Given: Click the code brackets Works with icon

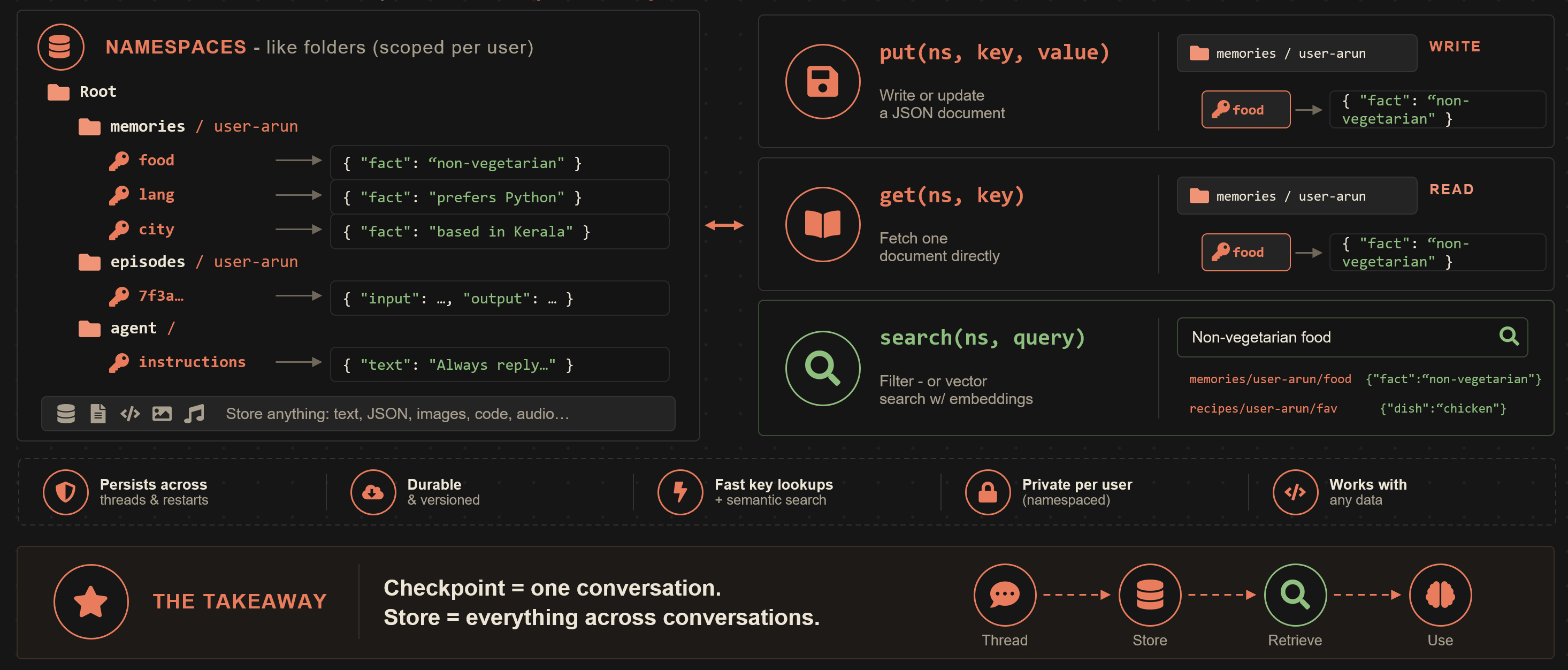Looking at the screenshot, I should pyautogui.click(x=1295, y=492).
